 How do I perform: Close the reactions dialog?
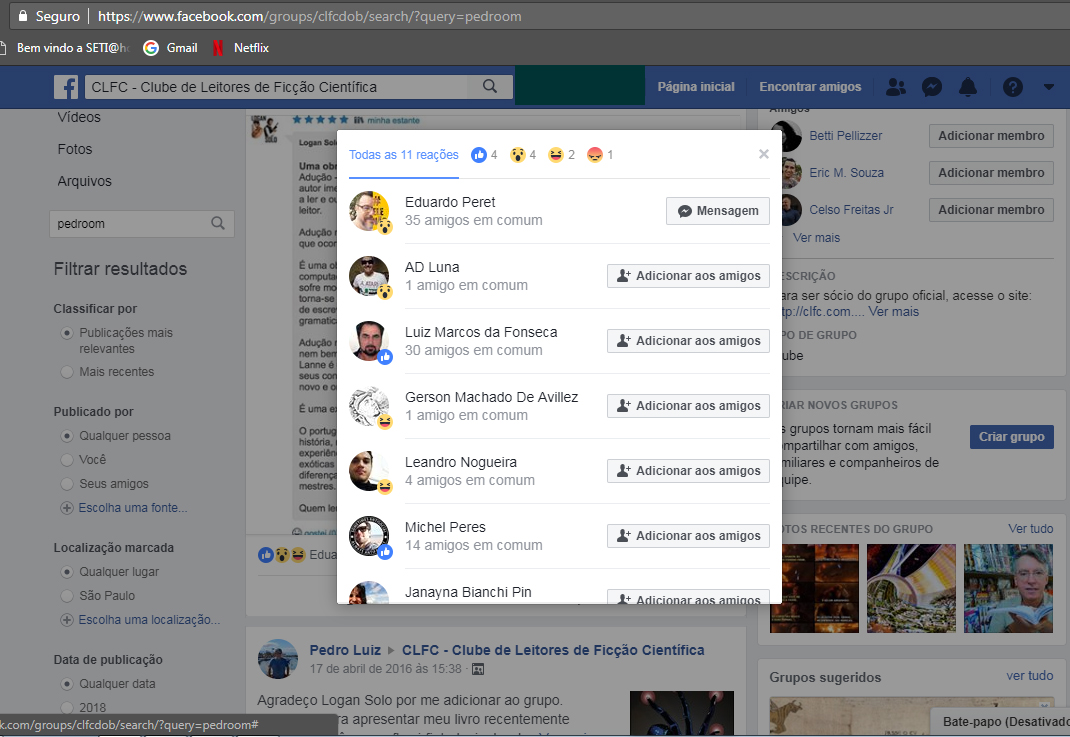(x=764, y=154)
